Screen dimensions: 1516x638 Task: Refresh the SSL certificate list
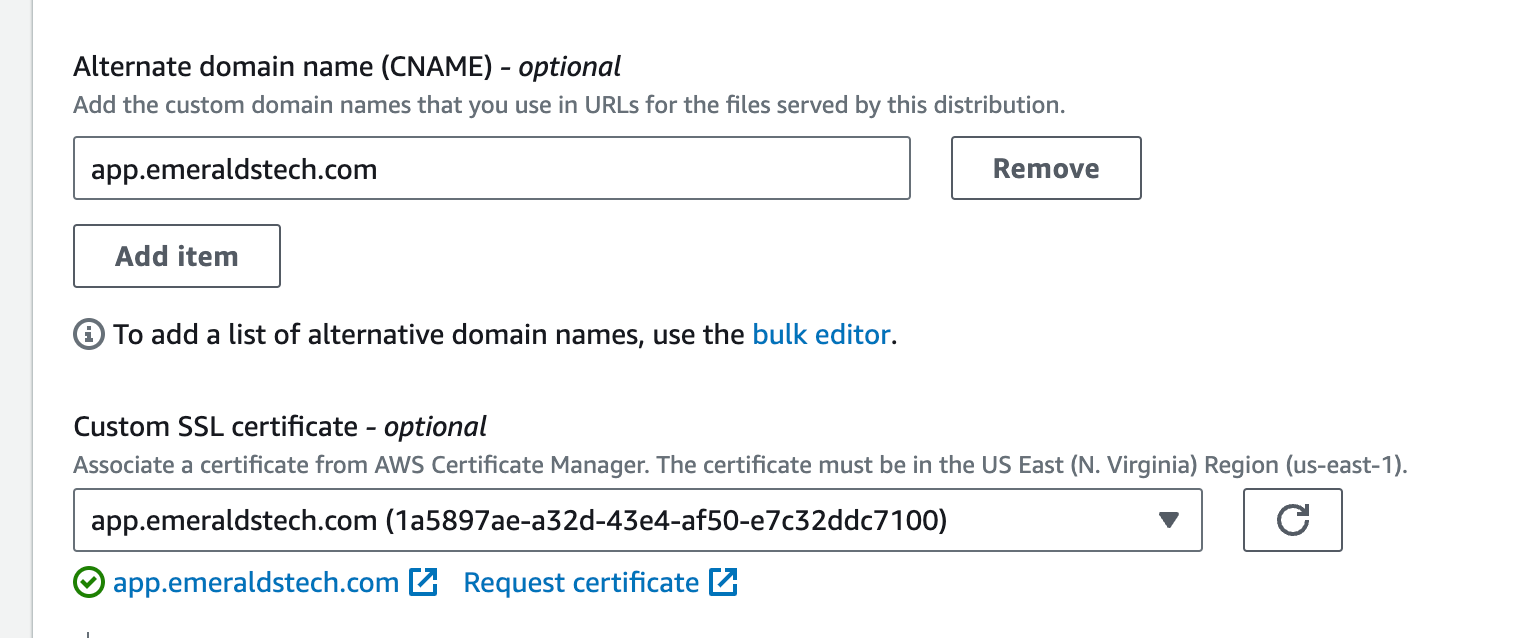(x=1292, y=520)
